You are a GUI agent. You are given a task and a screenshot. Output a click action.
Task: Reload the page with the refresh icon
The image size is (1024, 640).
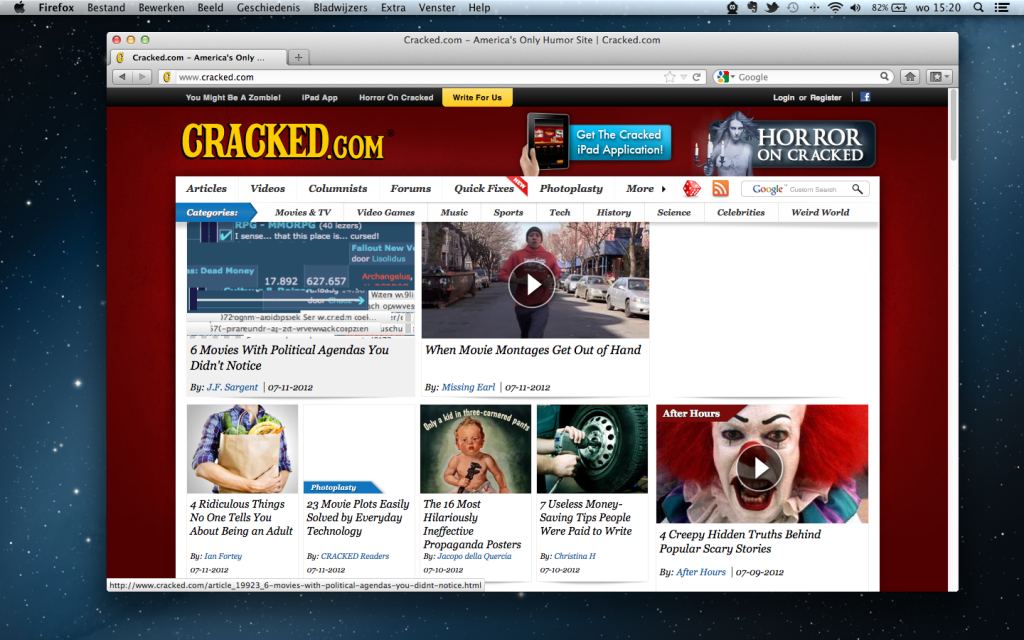point(696,77)
